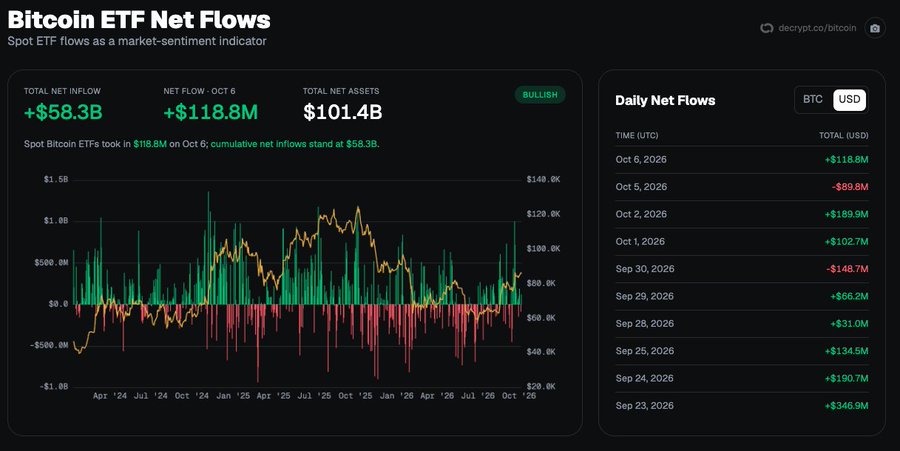The height and width of the screenshot is (451, 900).
Task: Click the +$66.2M value
Action: [849, 296]
